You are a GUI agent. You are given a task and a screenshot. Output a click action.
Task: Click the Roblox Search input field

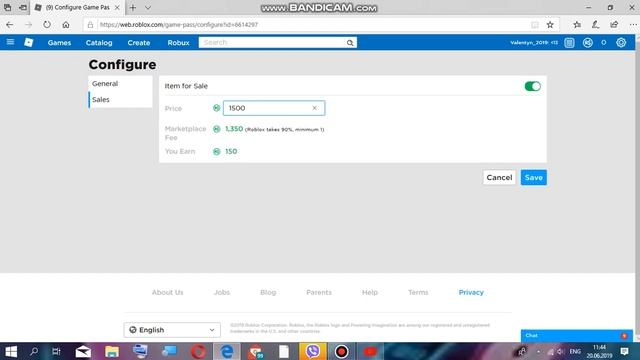tap(272, 42)
